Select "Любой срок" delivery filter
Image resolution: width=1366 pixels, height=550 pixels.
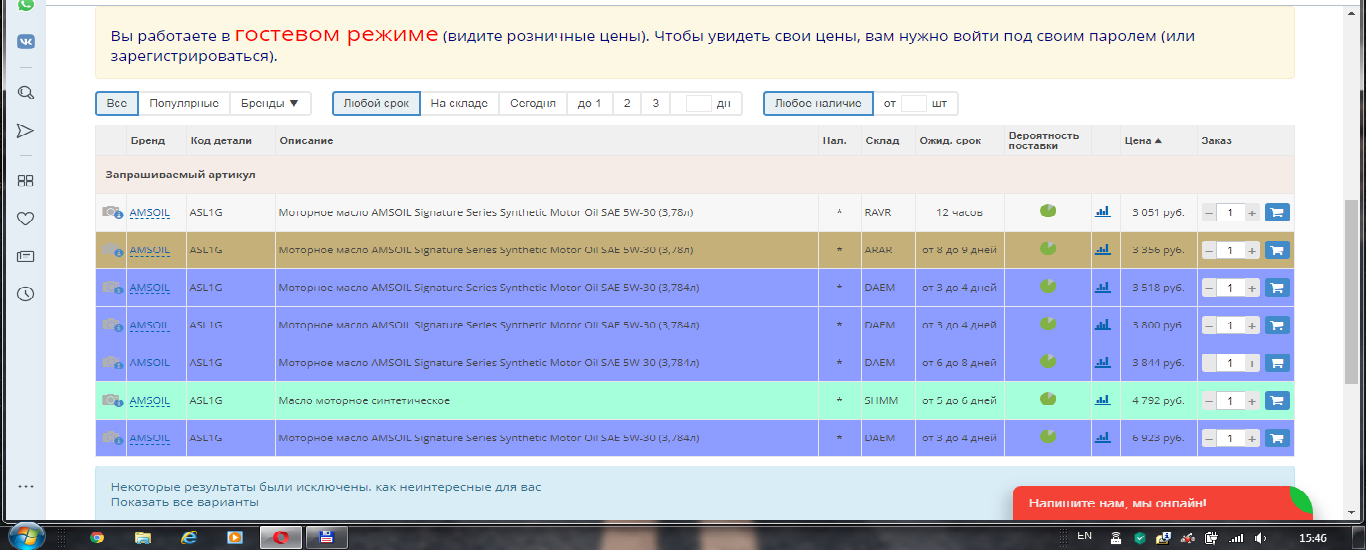(x=376, y=103)
